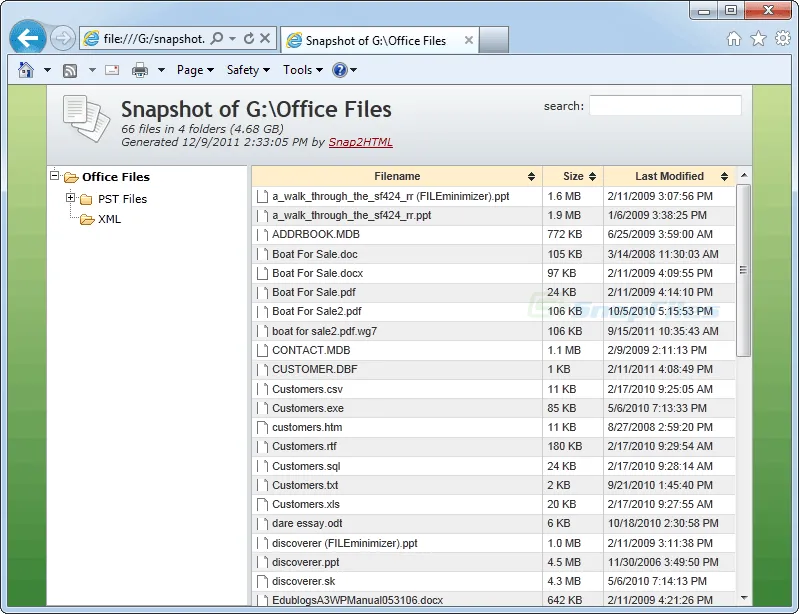The width and height of the screenshot is (799, 614).
Task: Click the file icon beside Boat For Sale.docx
Action: (x=262, y=274)
